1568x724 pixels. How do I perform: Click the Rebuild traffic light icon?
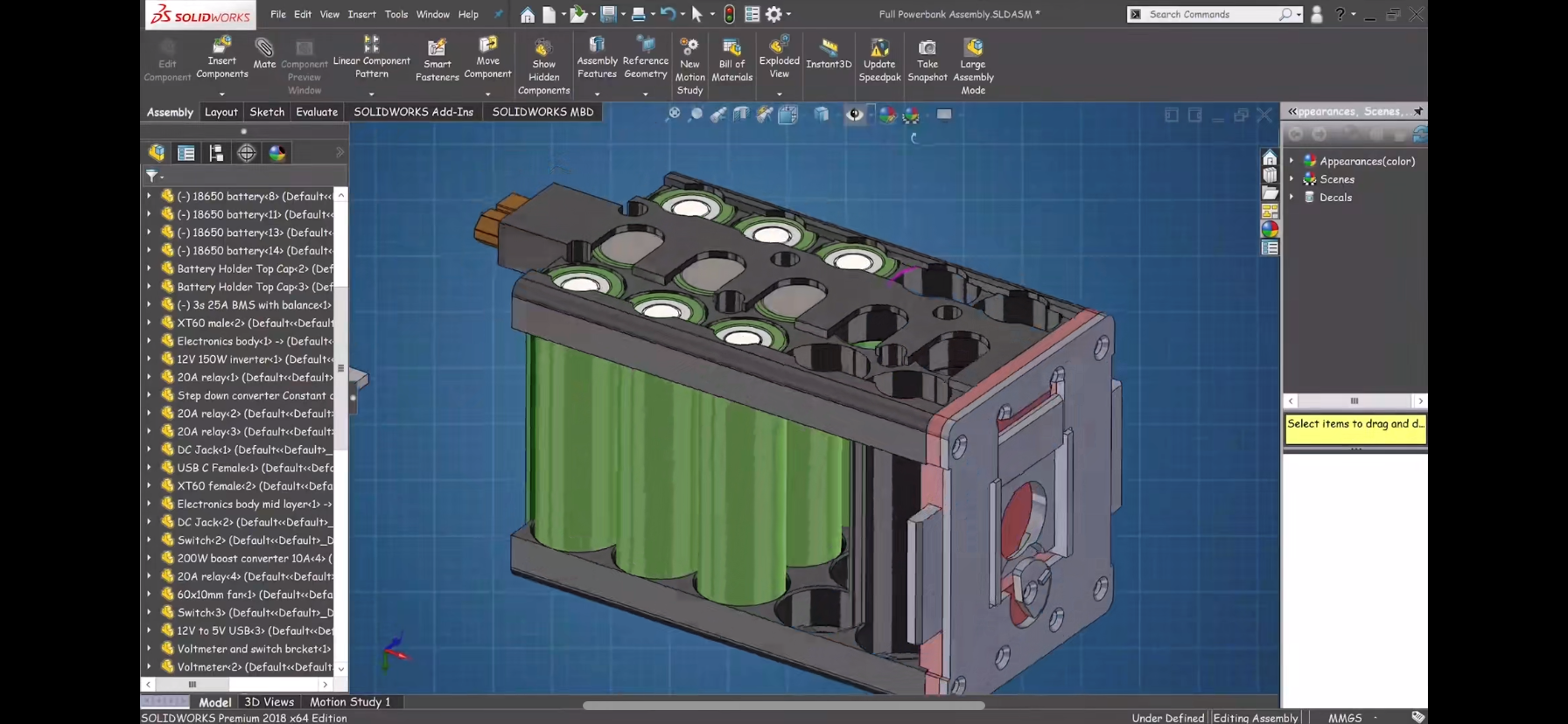click(729, 14)
